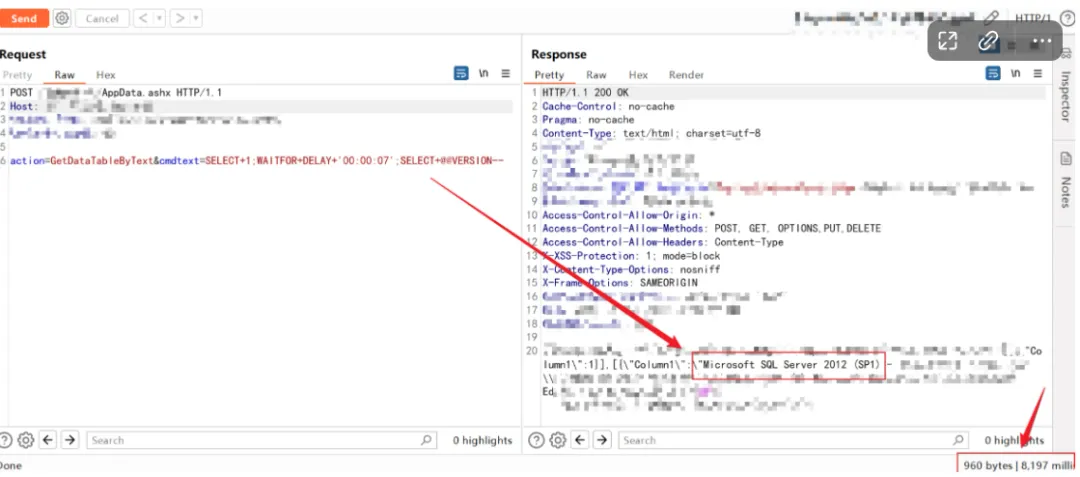This screenshot has height=477, width=1080.
Task: Click Cache-Control: no-cache header
Action: tap(608, 107)
